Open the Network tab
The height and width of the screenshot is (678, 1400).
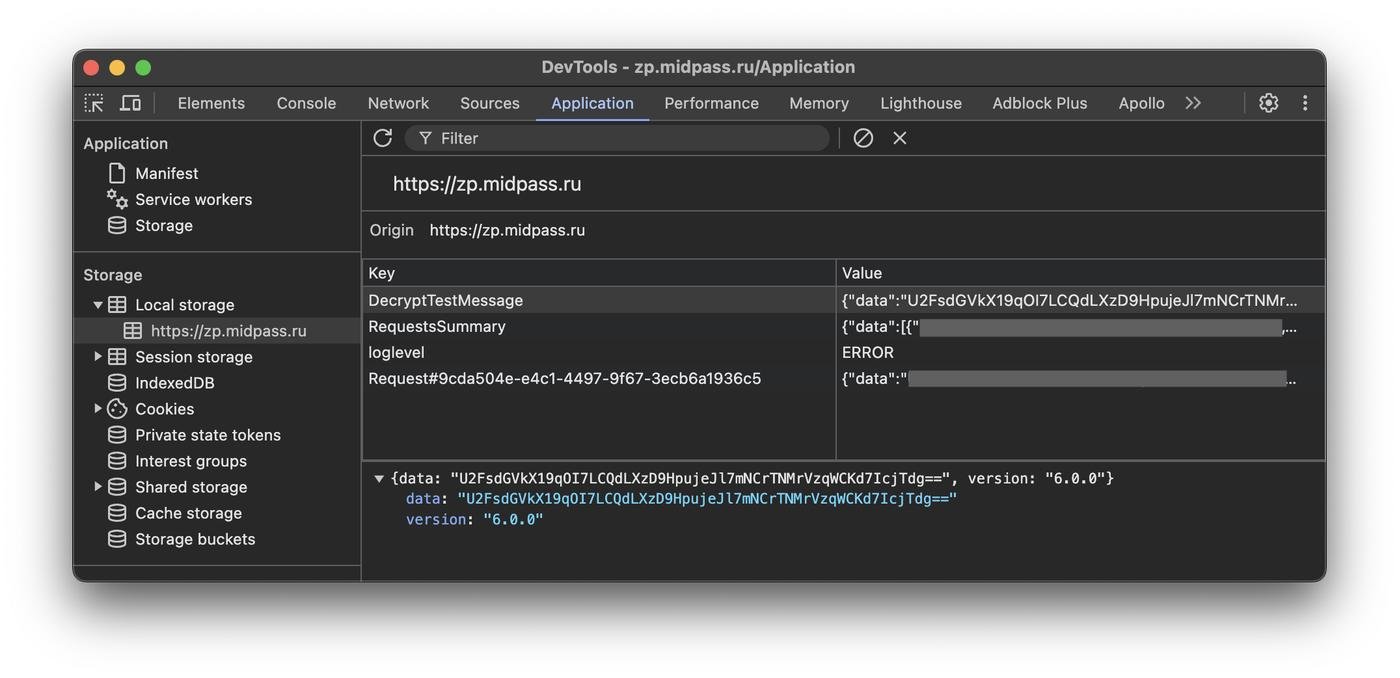coord(398,103)
